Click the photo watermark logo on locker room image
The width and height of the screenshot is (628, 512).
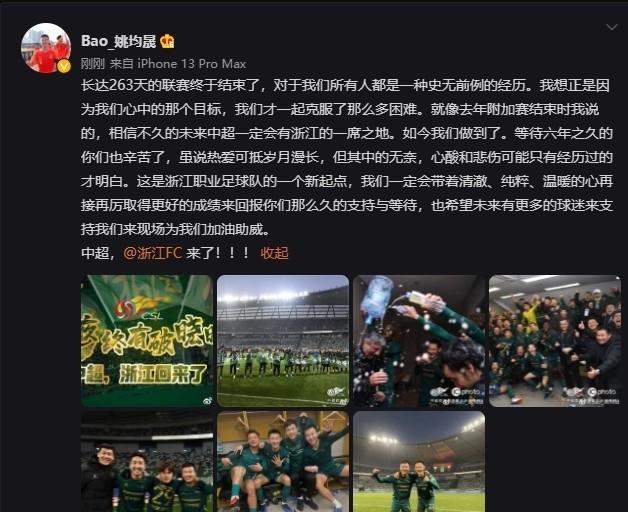tap(599, 392)
